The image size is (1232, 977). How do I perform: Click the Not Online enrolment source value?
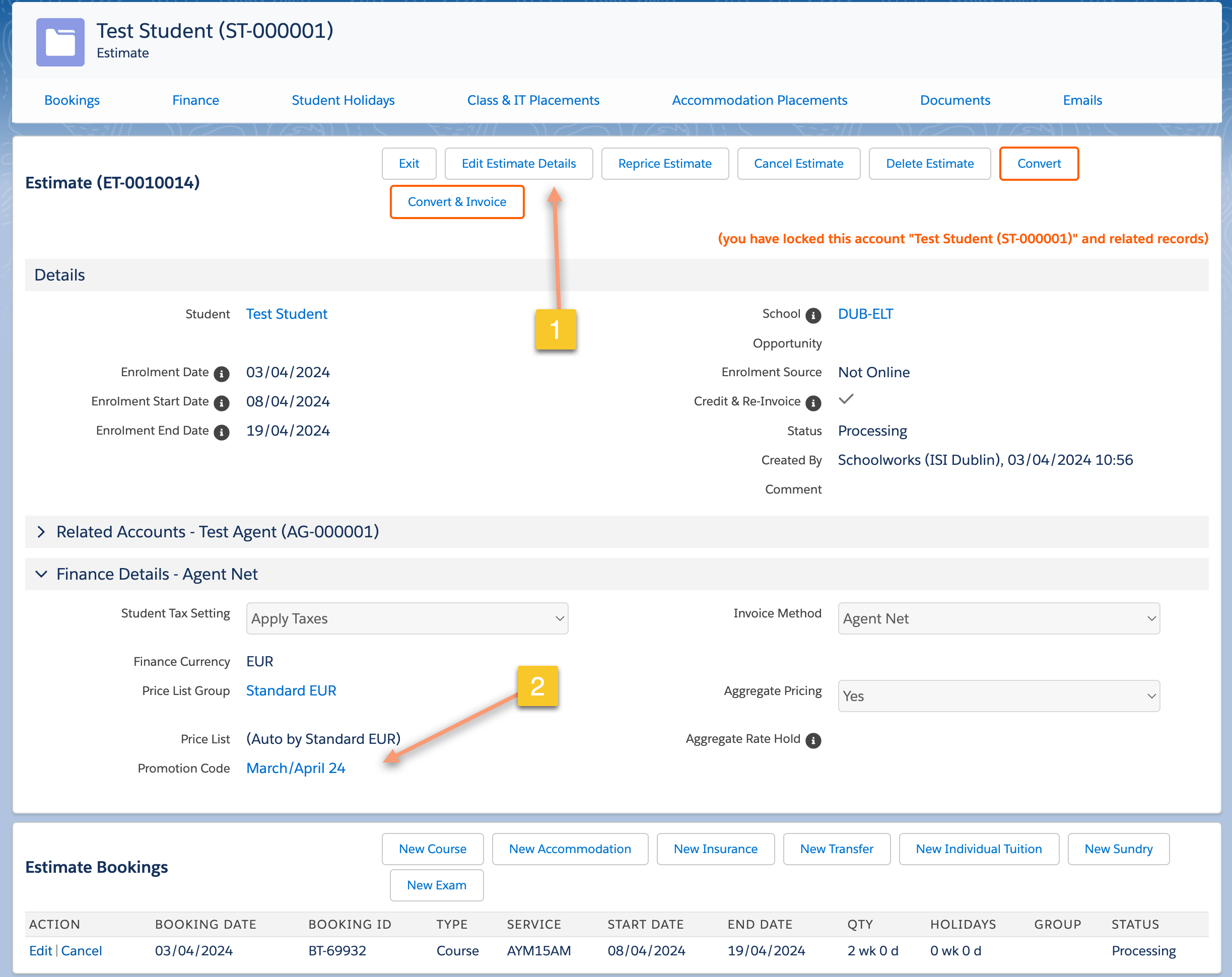(x=874, y=373)
